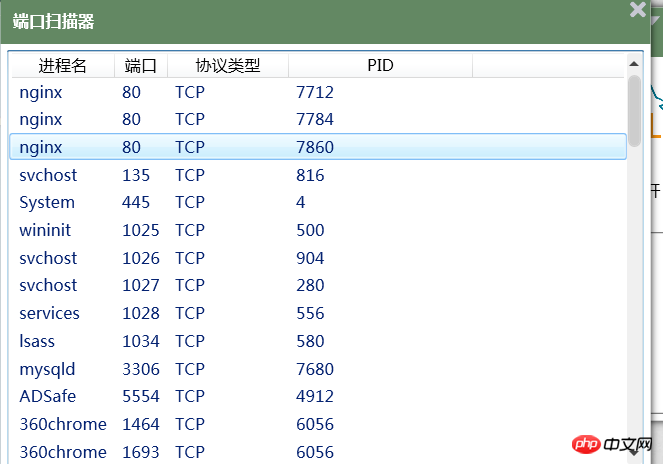Sort by the 进程名 column header
663x464 pixels.
point(63,66)
